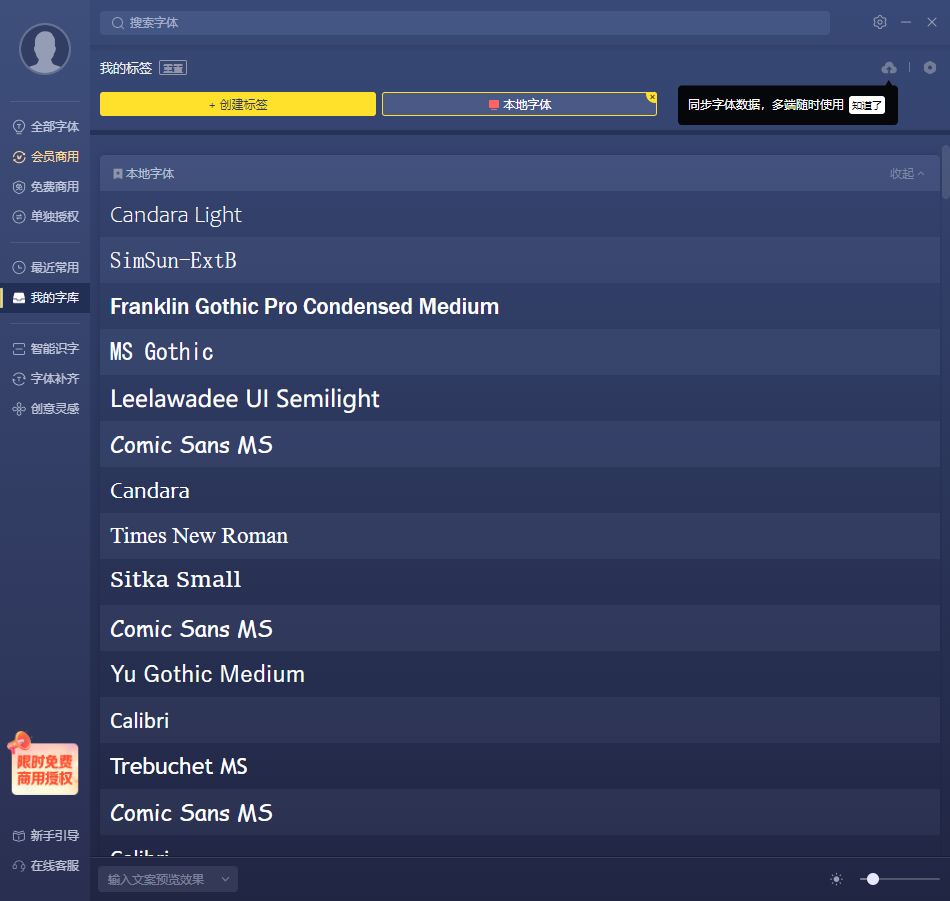Open the user avatar profile
This screenshot has width=950, height=901.
pos(45,48)
